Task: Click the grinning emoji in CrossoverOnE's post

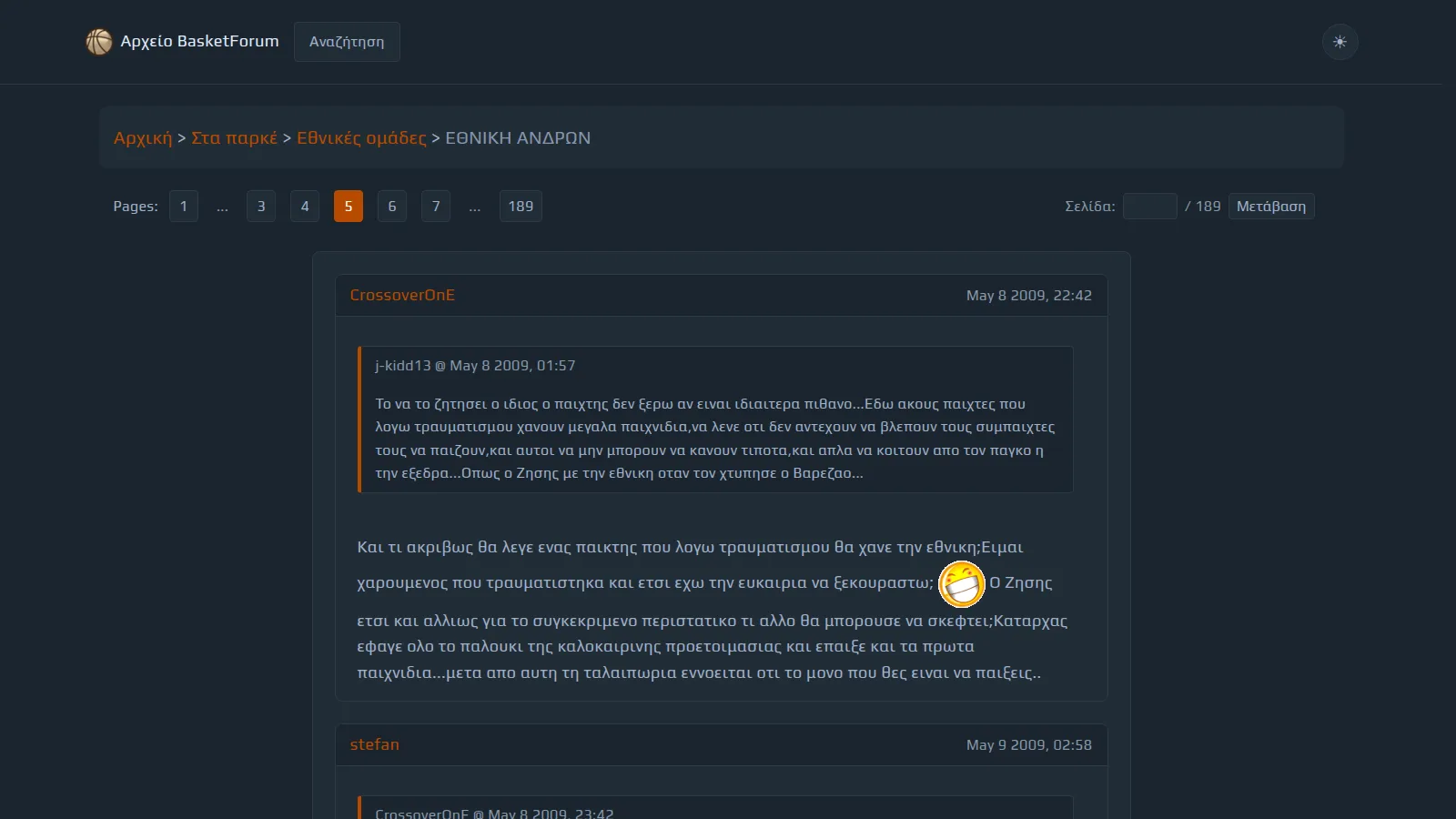Action: coord(962,583)
